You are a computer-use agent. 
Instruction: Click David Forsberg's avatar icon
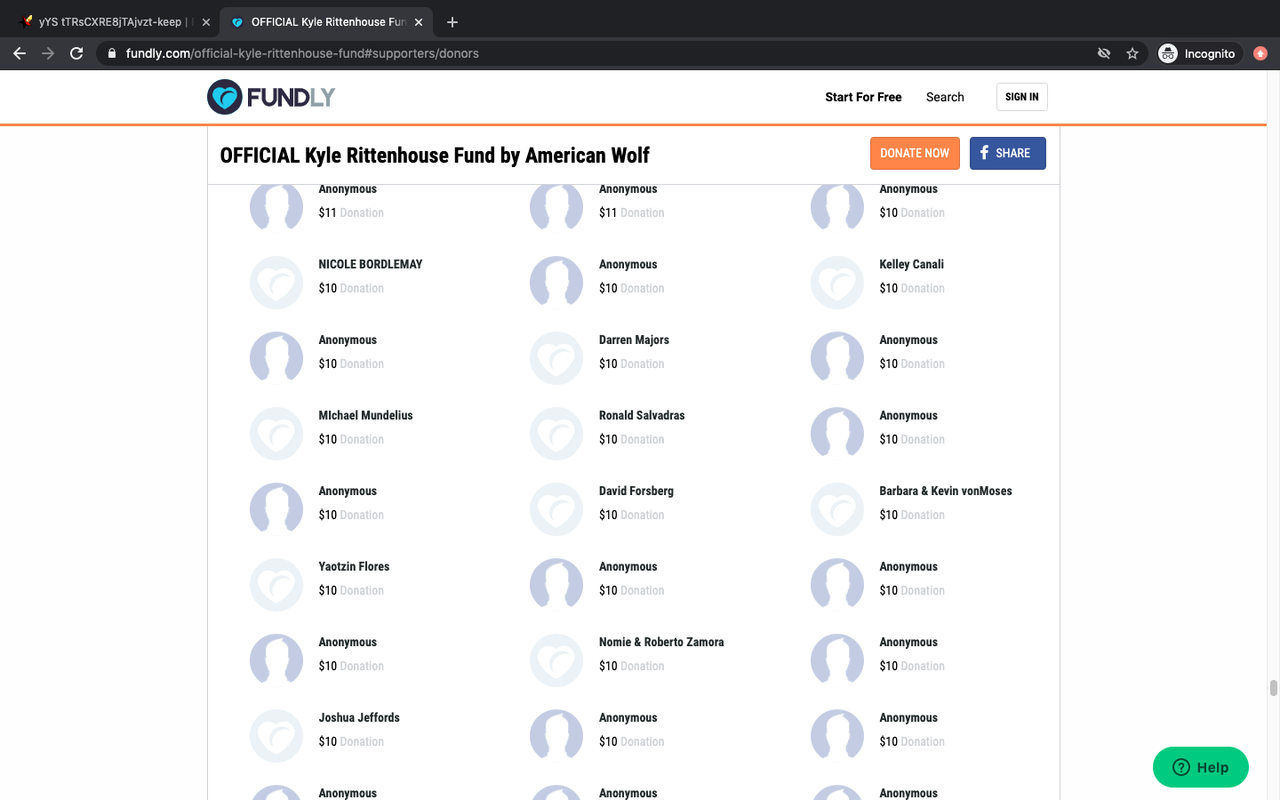click(556, 509)
